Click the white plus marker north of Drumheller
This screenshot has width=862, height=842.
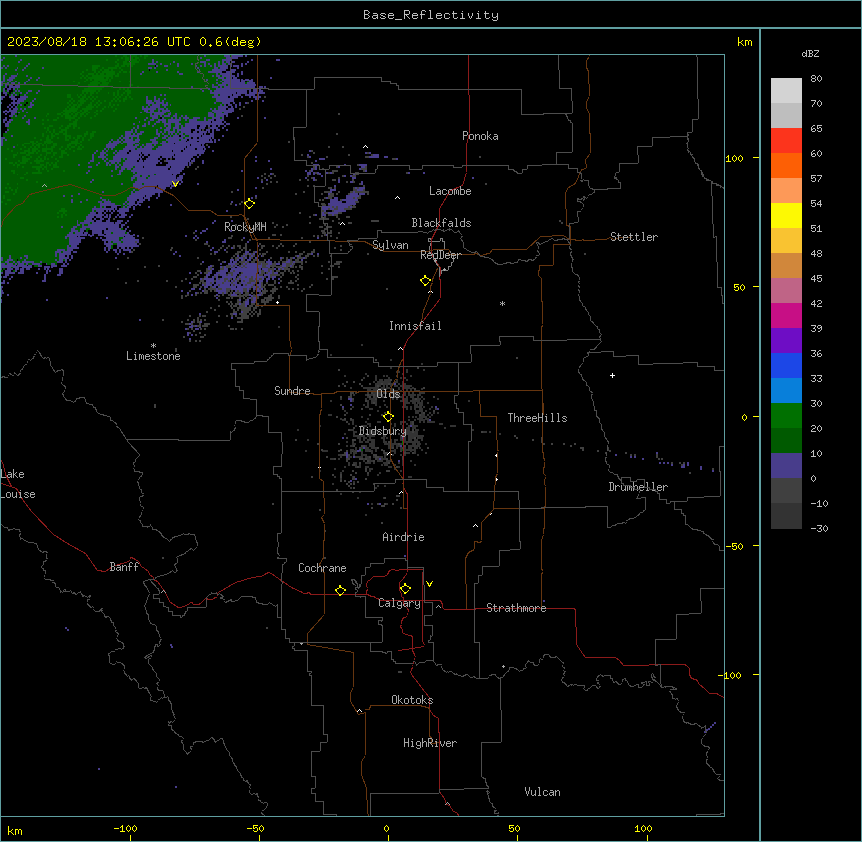612,375
